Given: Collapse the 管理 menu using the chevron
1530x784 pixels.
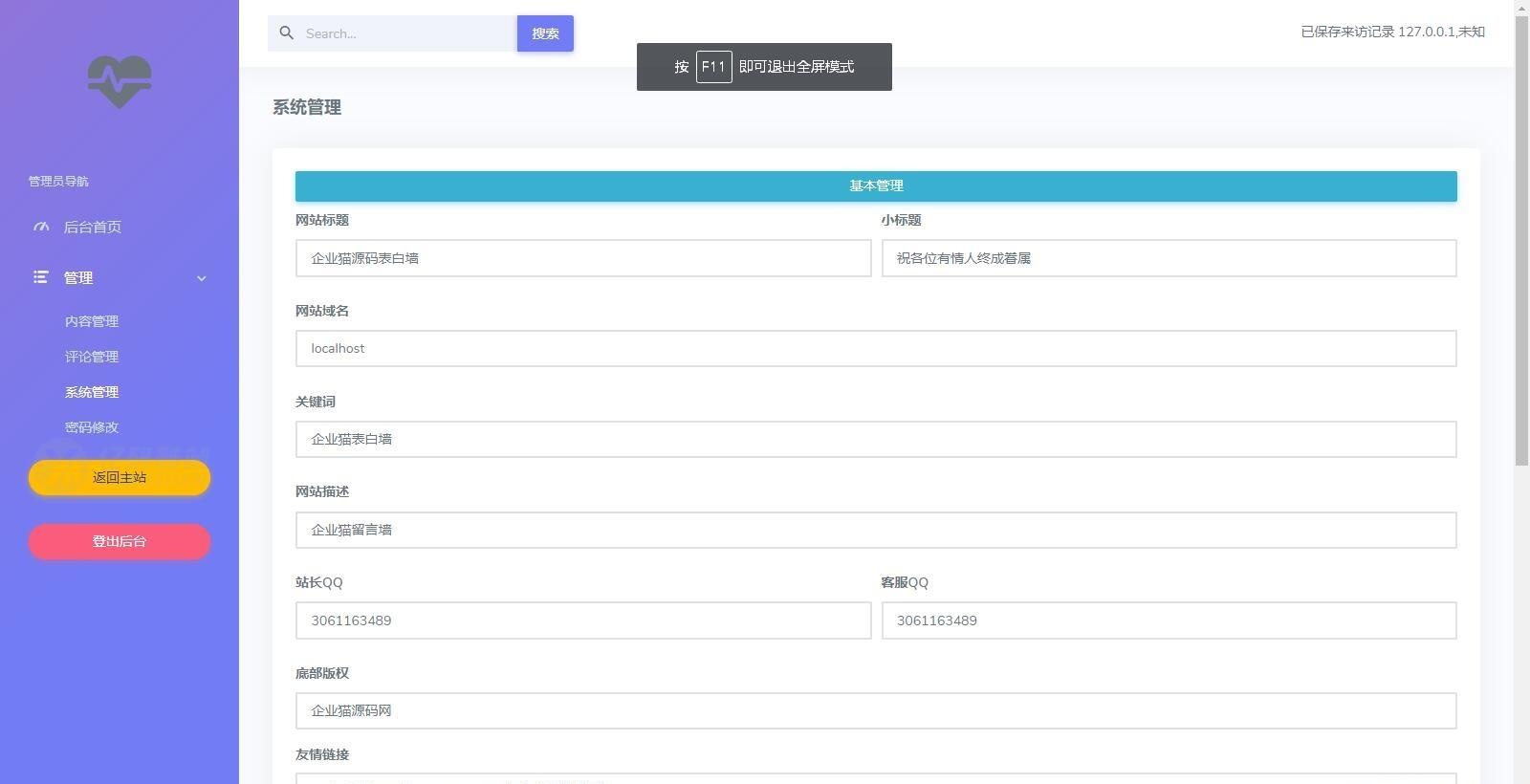Looking at the screenshot, I should [202, 278].
